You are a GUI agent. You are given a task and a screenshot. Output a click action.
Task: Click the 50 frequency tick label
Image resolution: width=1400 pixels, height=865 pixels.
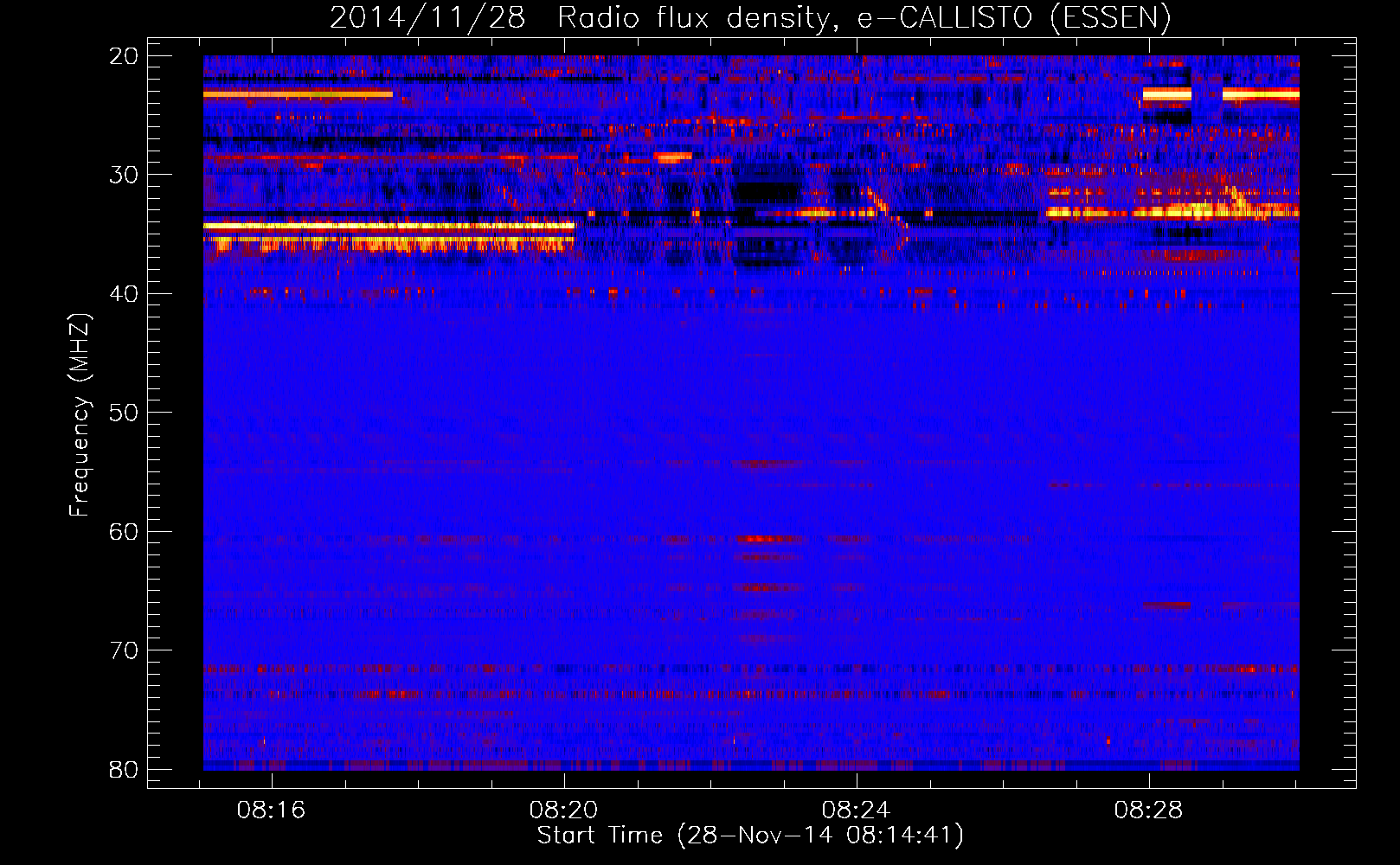pos(124,413)
